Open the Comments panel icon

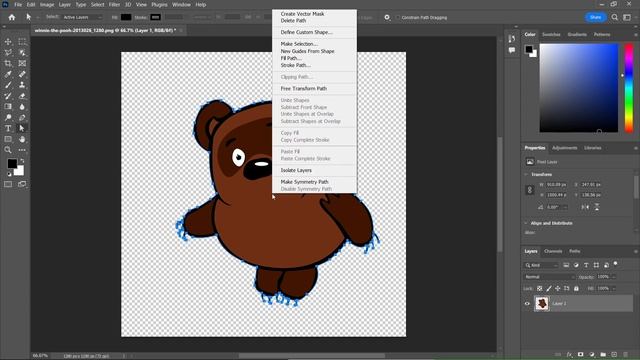click(512, 50)
